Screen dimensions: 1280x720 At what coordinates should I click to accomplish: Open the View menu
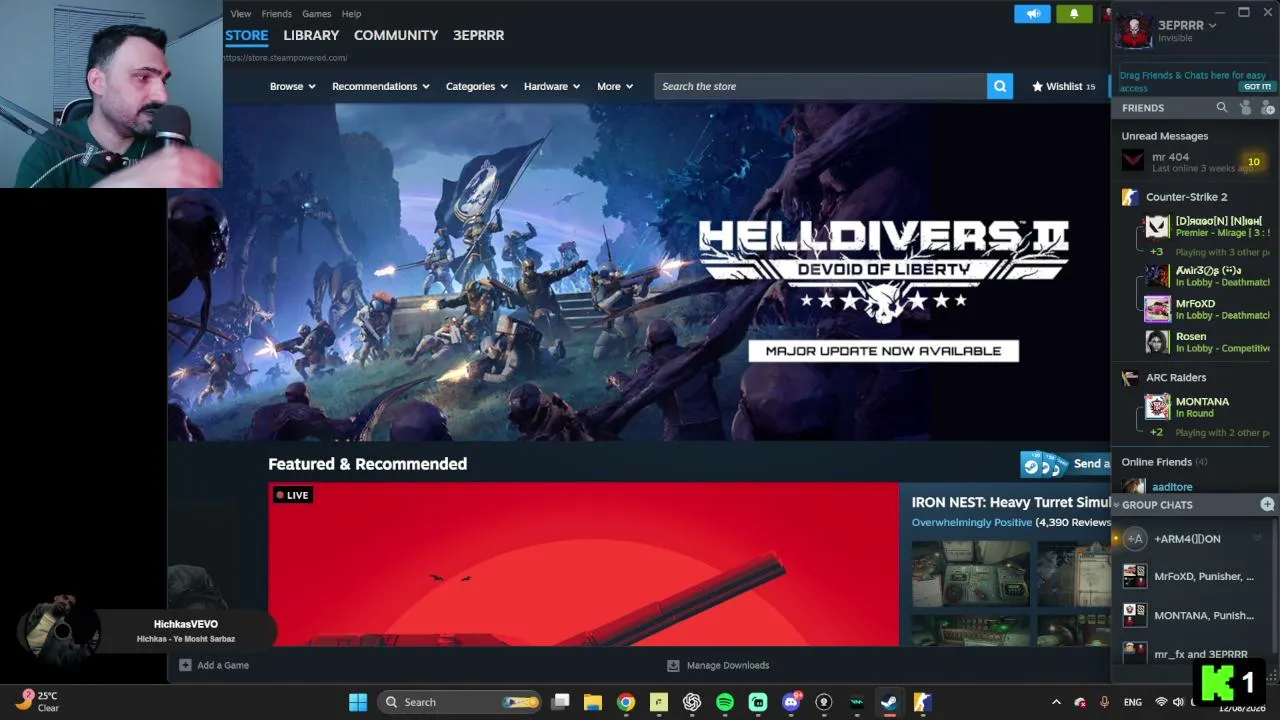[241, 13]
